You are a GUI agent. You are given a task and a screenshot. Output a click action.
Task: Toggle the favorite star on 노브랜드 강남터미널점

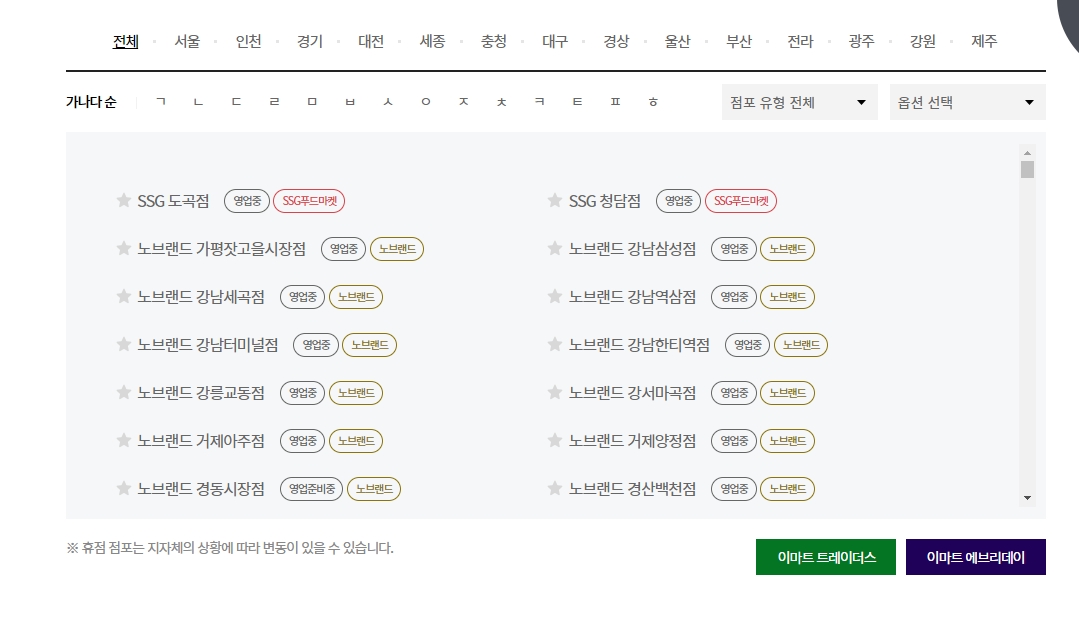coord(122,344)
